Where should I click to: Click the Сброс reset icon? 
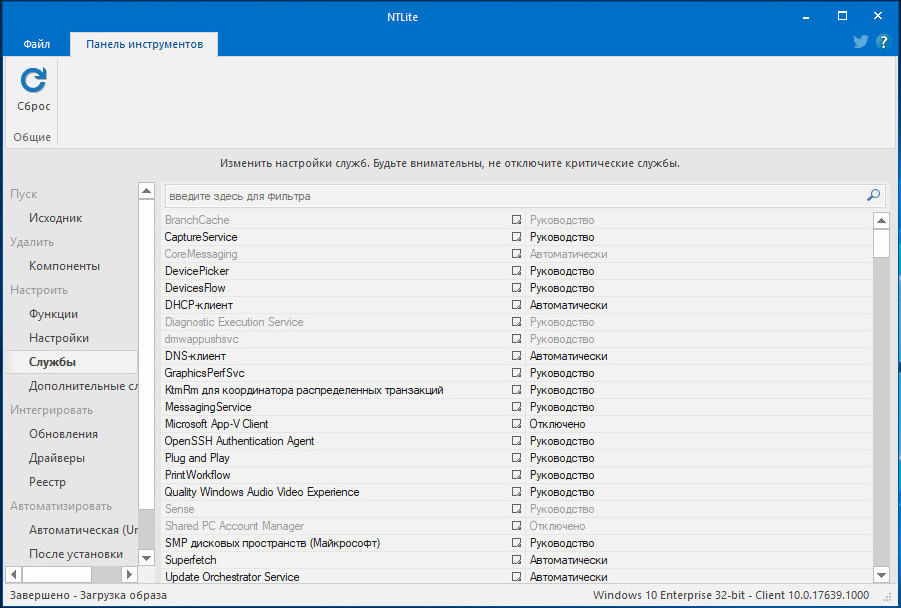(33, 80)
